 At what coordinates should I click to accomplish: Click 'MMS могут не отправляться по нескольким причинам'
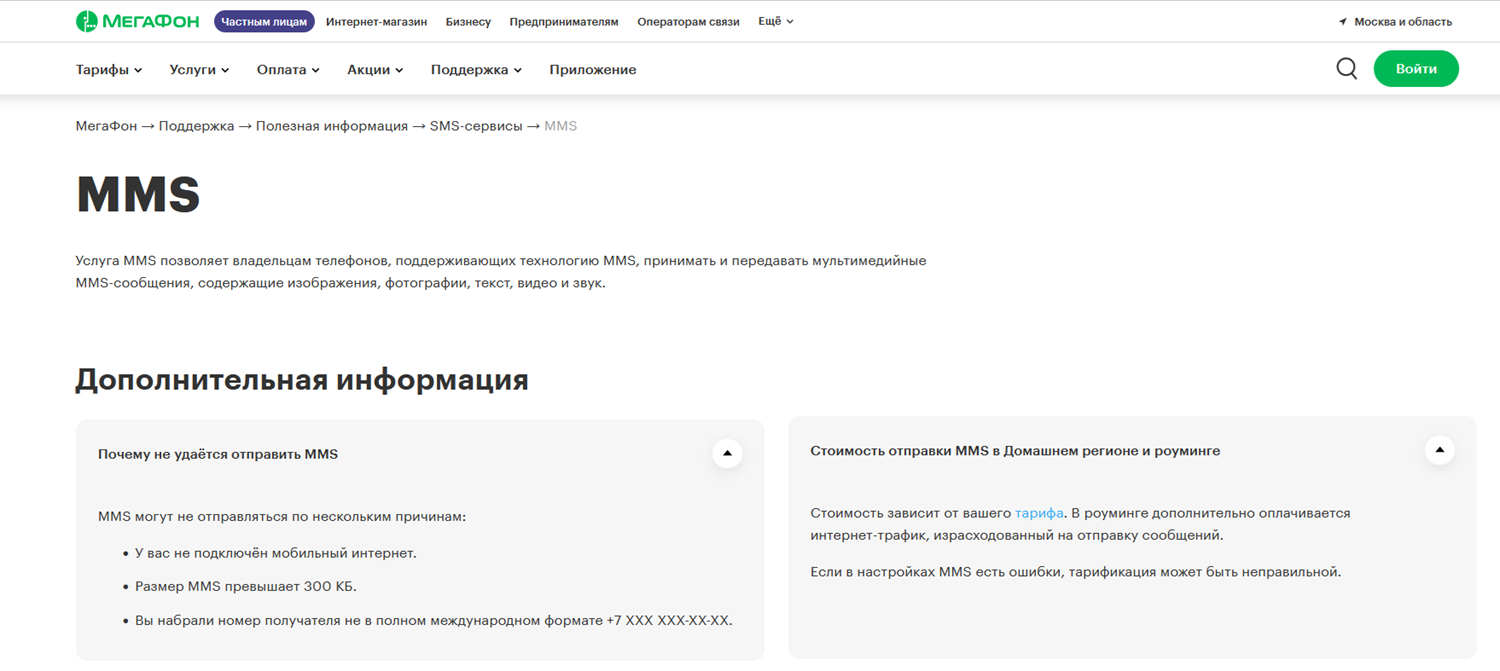[282, 517]
